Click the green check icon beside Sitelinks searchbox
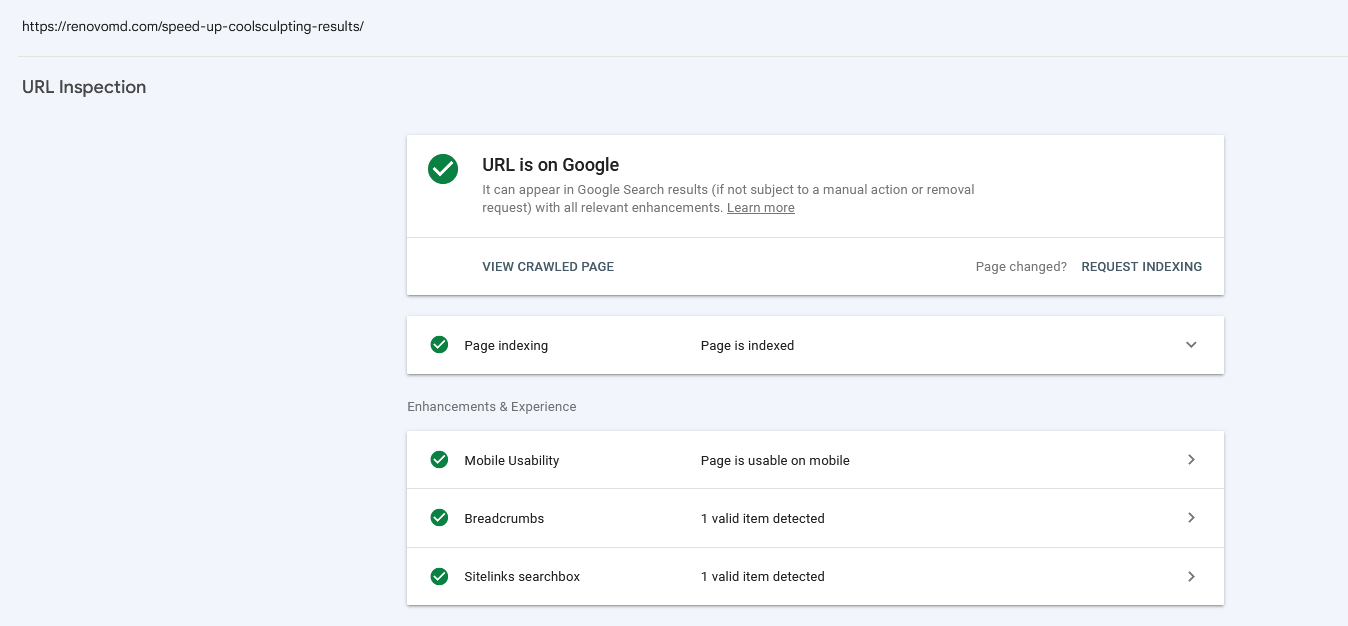The image size is (1348, 626). pyautogui.click(x=439, y=576)
